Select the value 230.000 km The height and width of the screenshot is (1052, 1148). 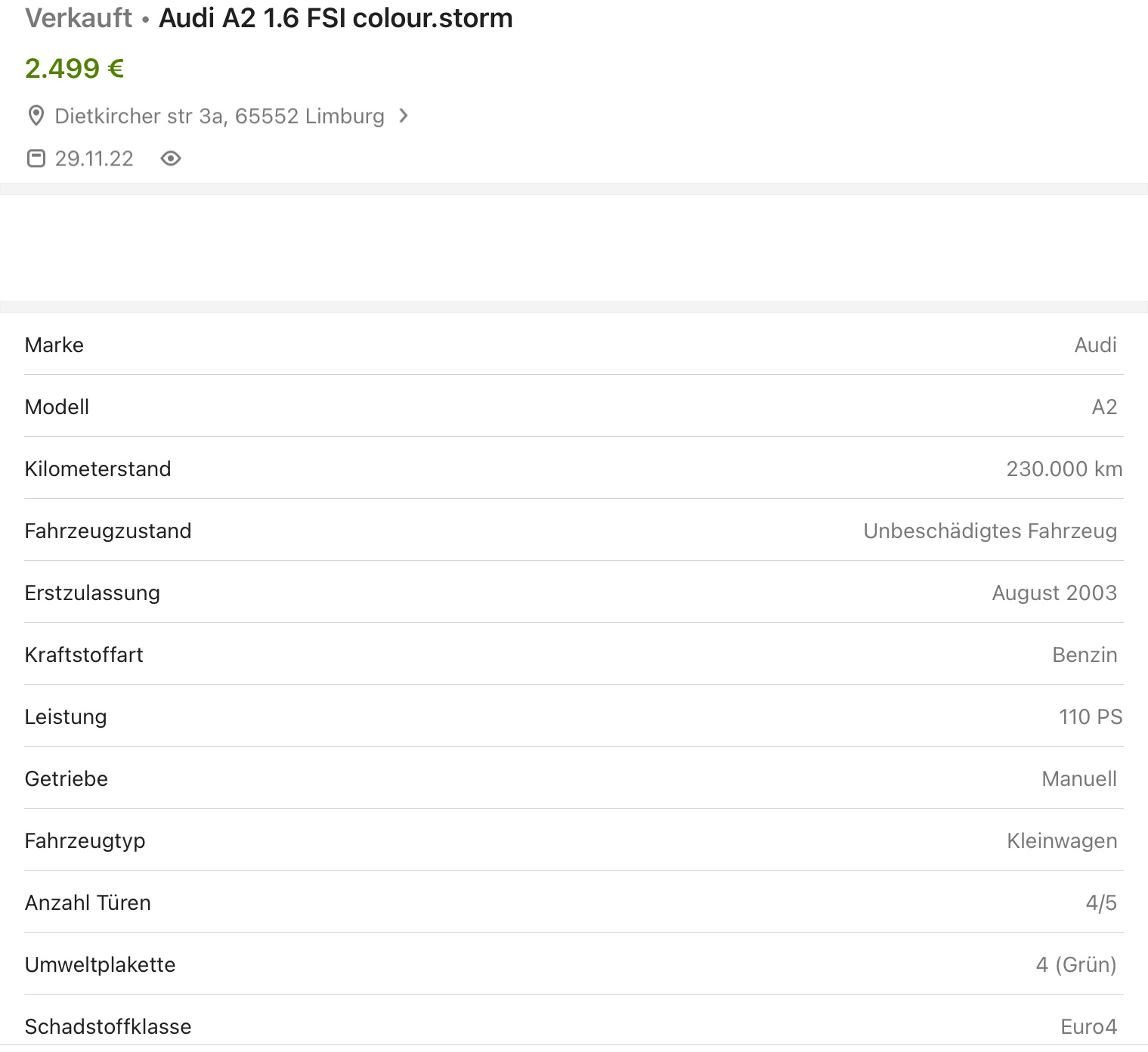tap(1064, 469)
